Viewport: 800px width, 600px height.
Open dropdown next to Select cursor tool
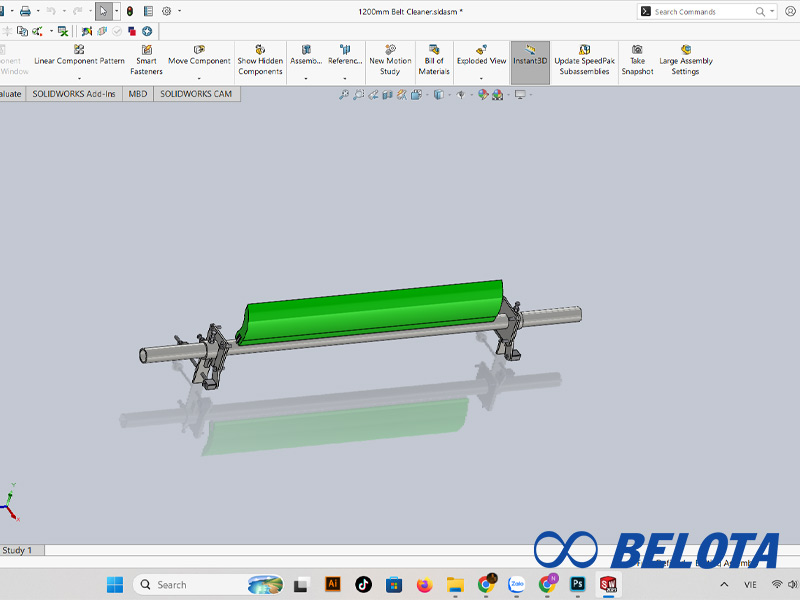[116, 11]
